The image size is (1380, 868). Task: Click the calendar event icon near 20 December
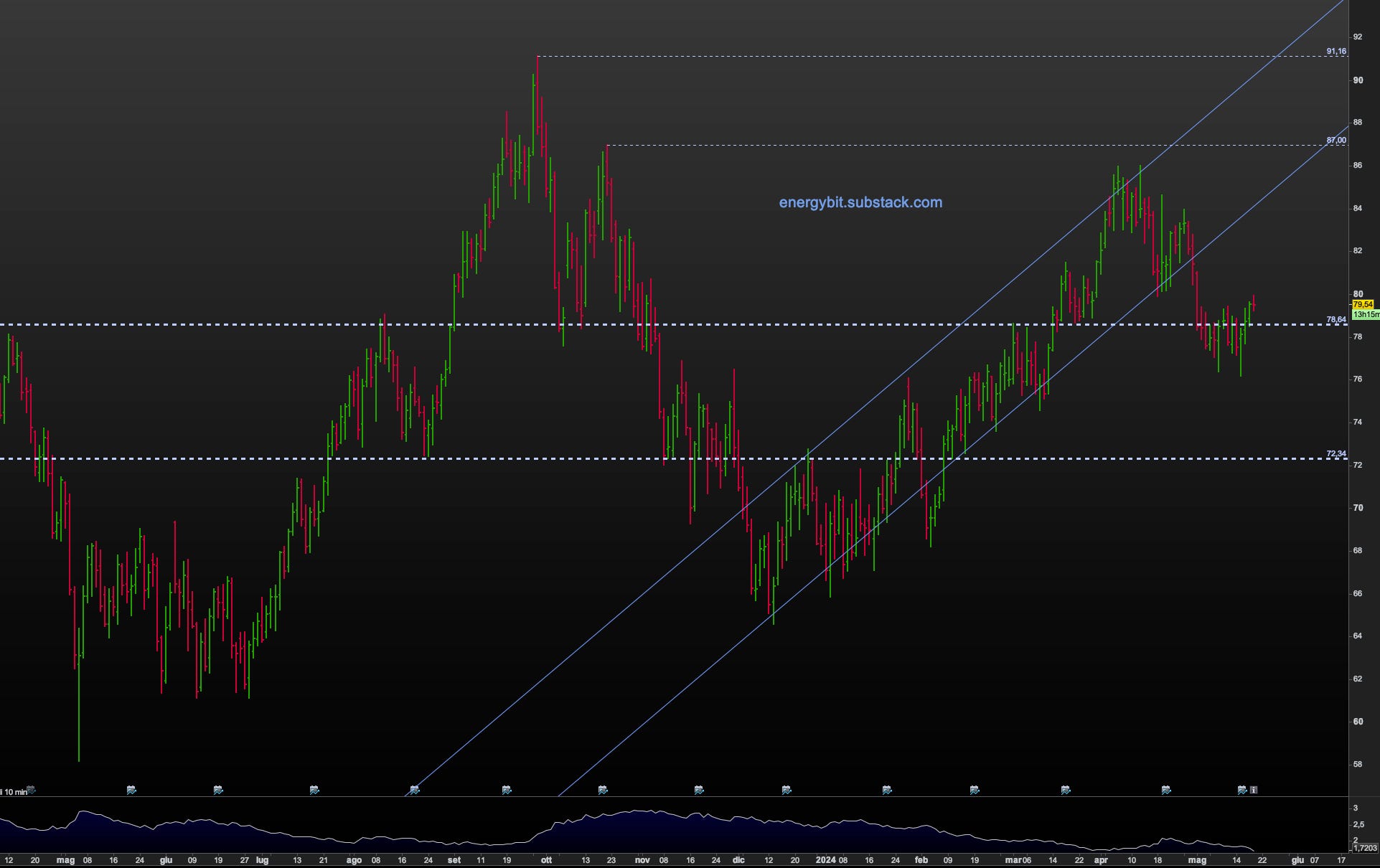(x=787, y=790)
